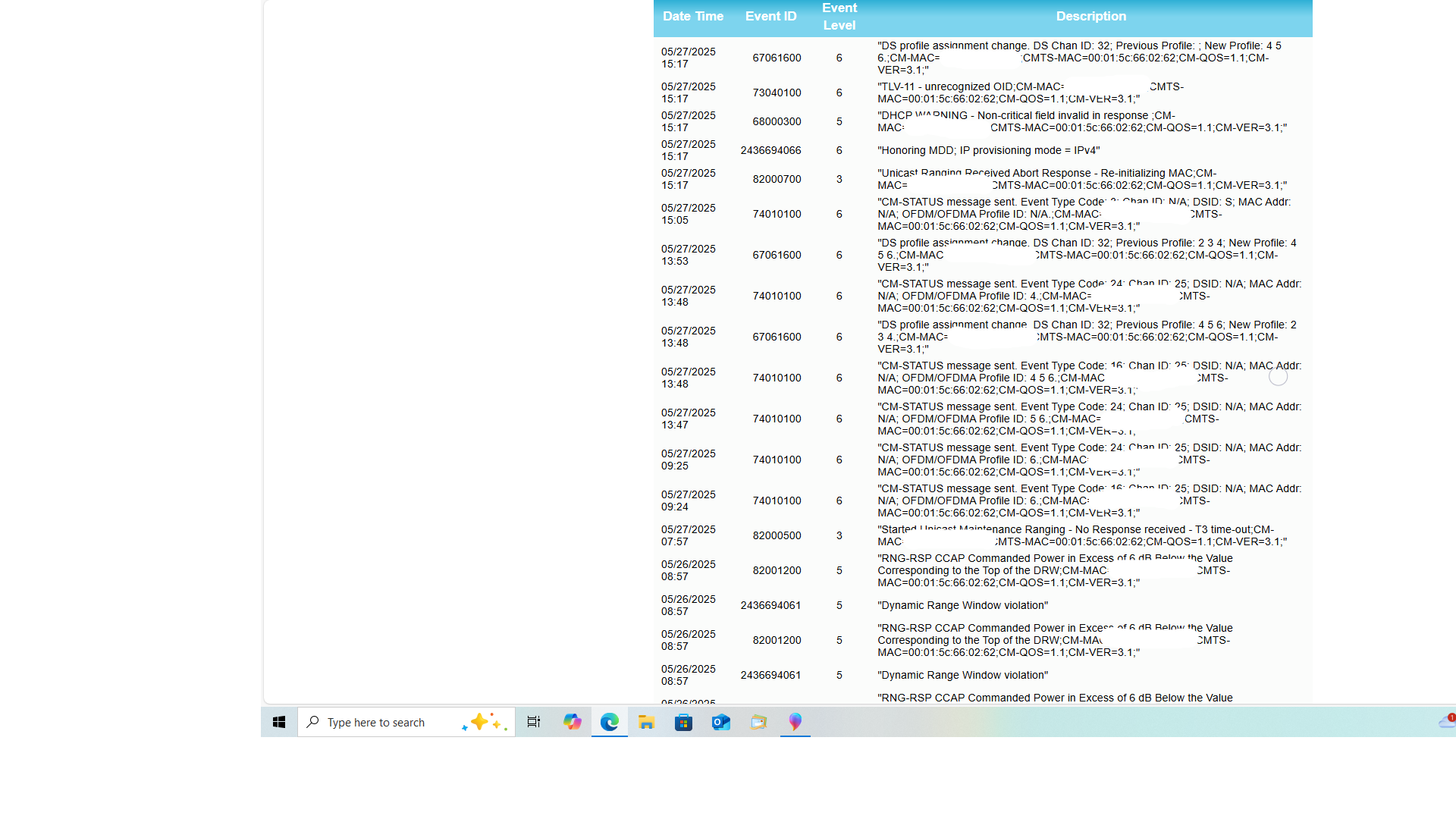Image resolution: width=1456 pixels, height=819 pixels.
Task: Open Task View from the taskbar
Action: (x=534, y=722)
